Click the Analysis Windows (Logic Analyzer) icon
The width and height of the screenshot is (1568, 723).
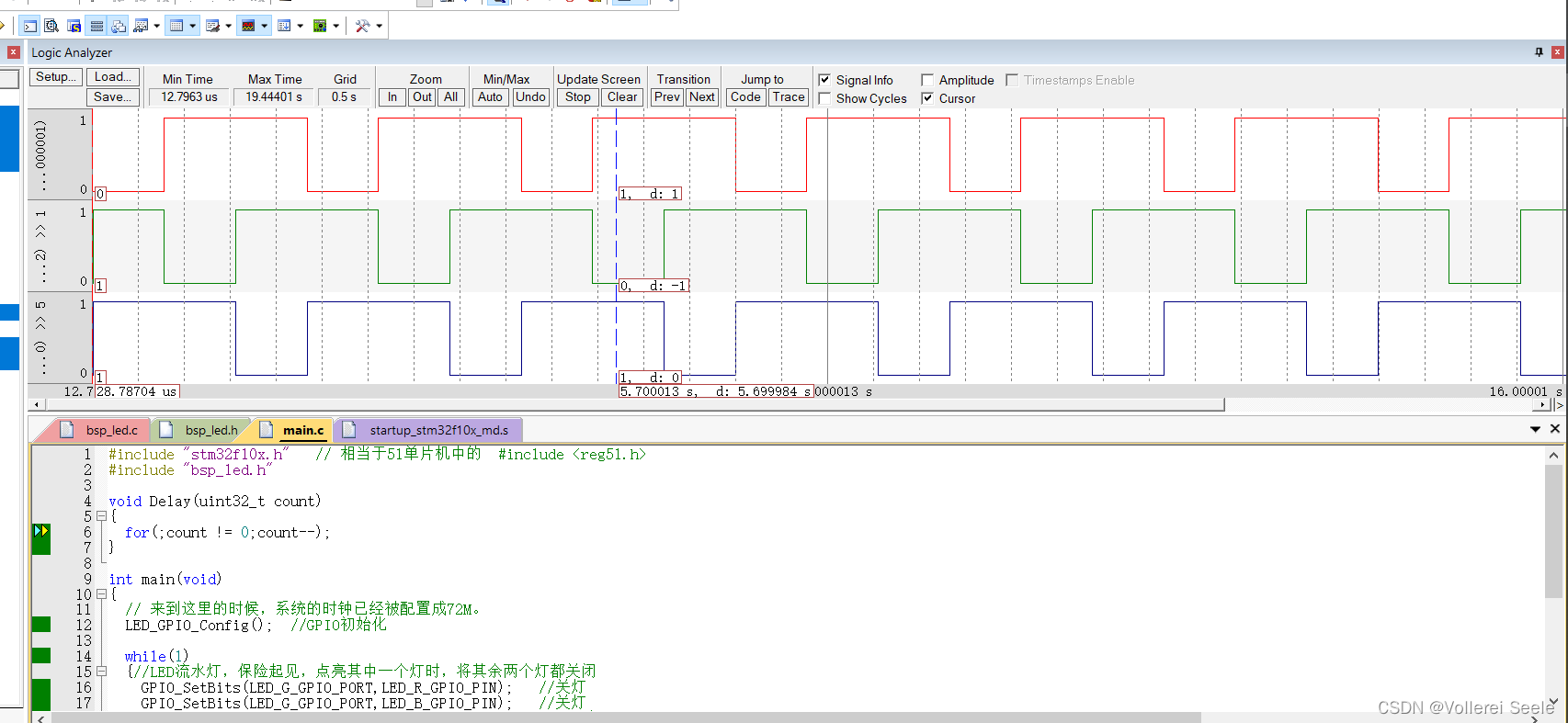point(248,26)
